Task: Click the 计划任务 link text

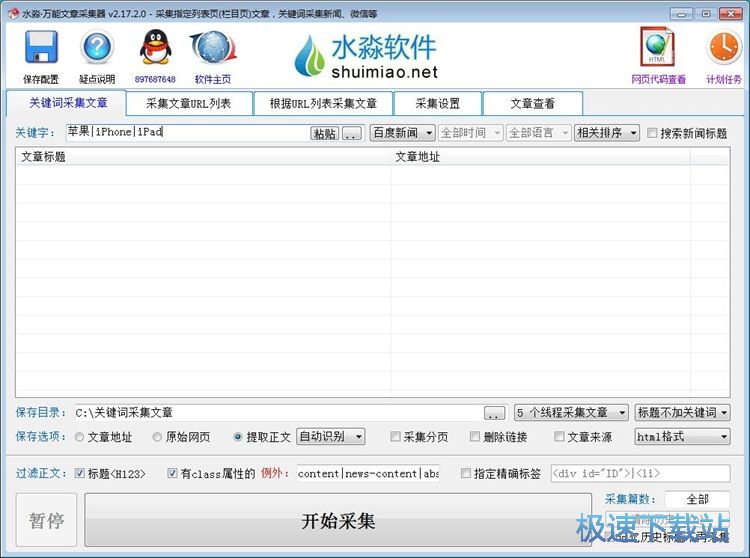Action: (724, 79)
